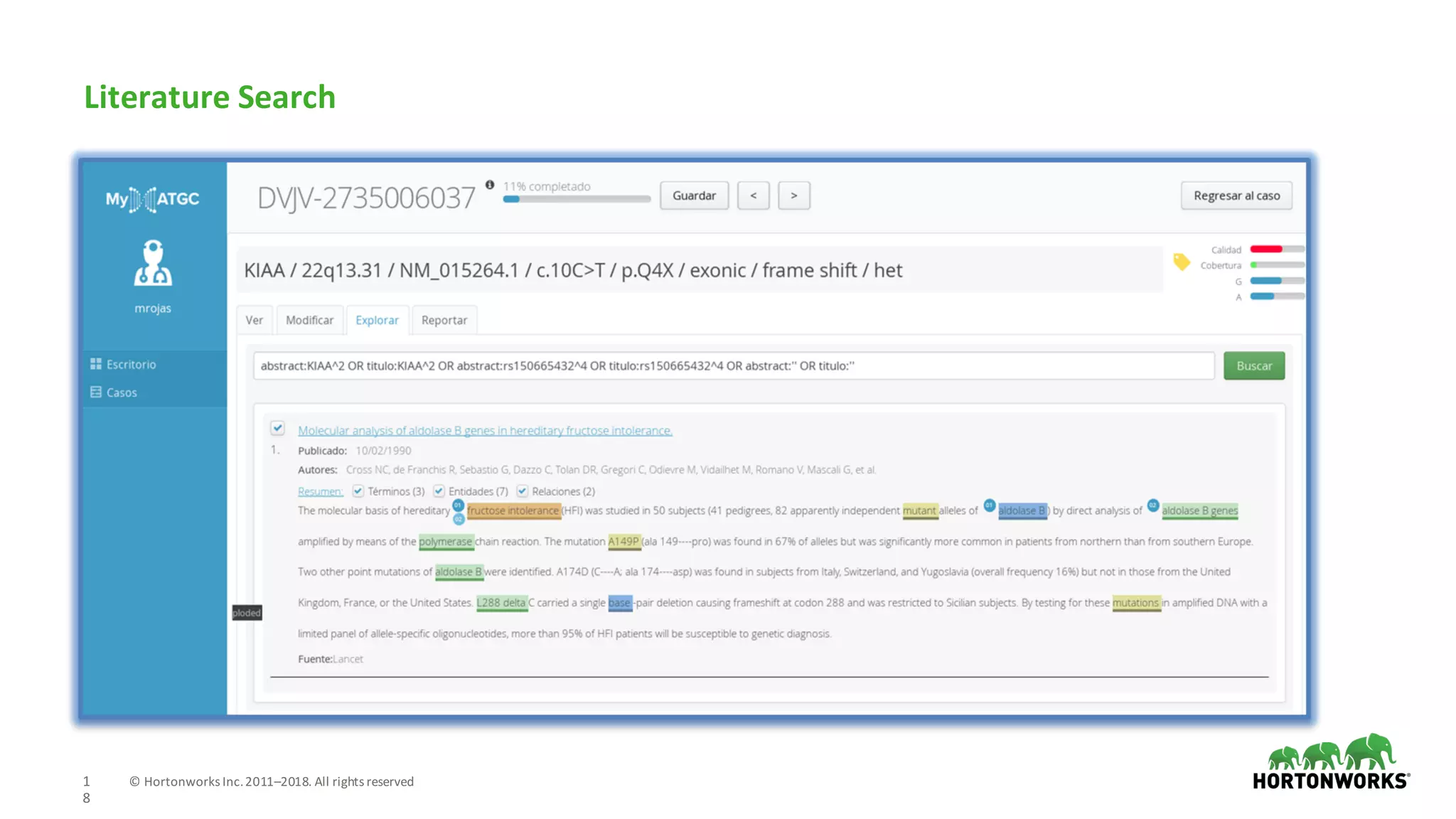Viewport: 1456px width, 819px height.
Task: Toggle the article 1 selection checkbox
Action: (277, 428)
